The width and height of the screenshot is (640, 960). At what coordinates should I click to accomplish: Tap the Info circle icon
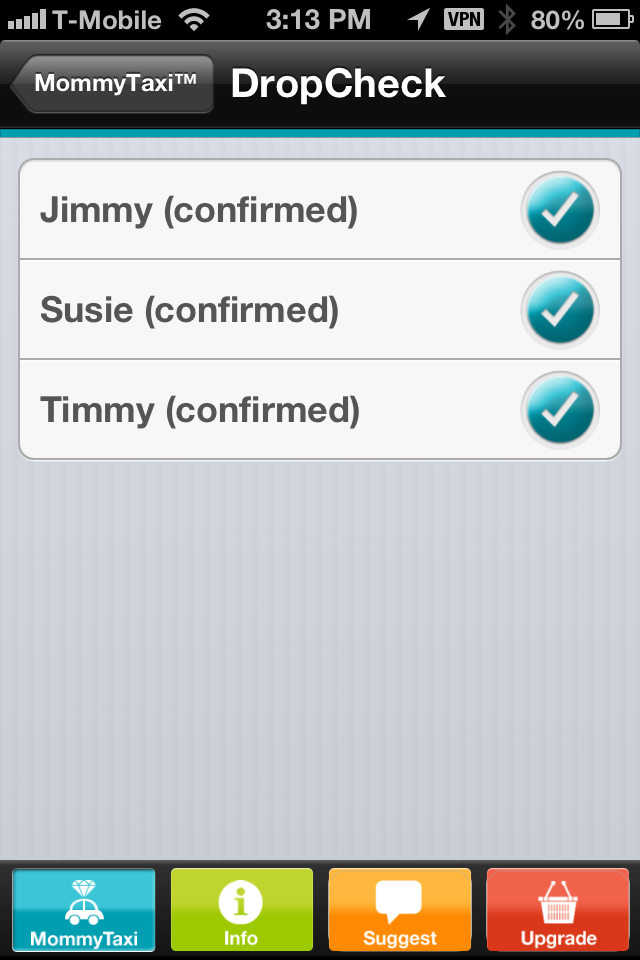pyautogui.click(x=241, y=900)
